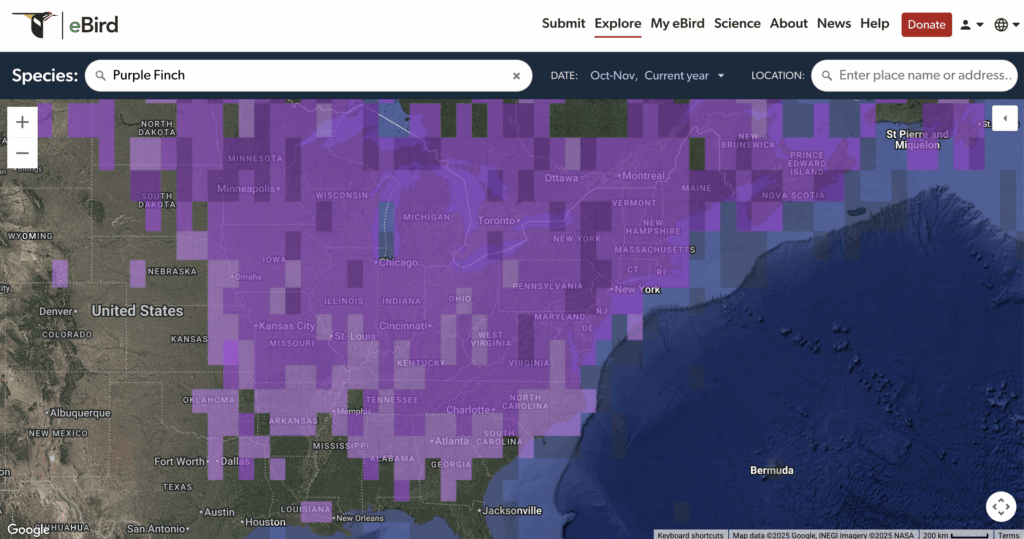Go to the Submit page
The image size is (1024, 539).
[x=563, y=24]
